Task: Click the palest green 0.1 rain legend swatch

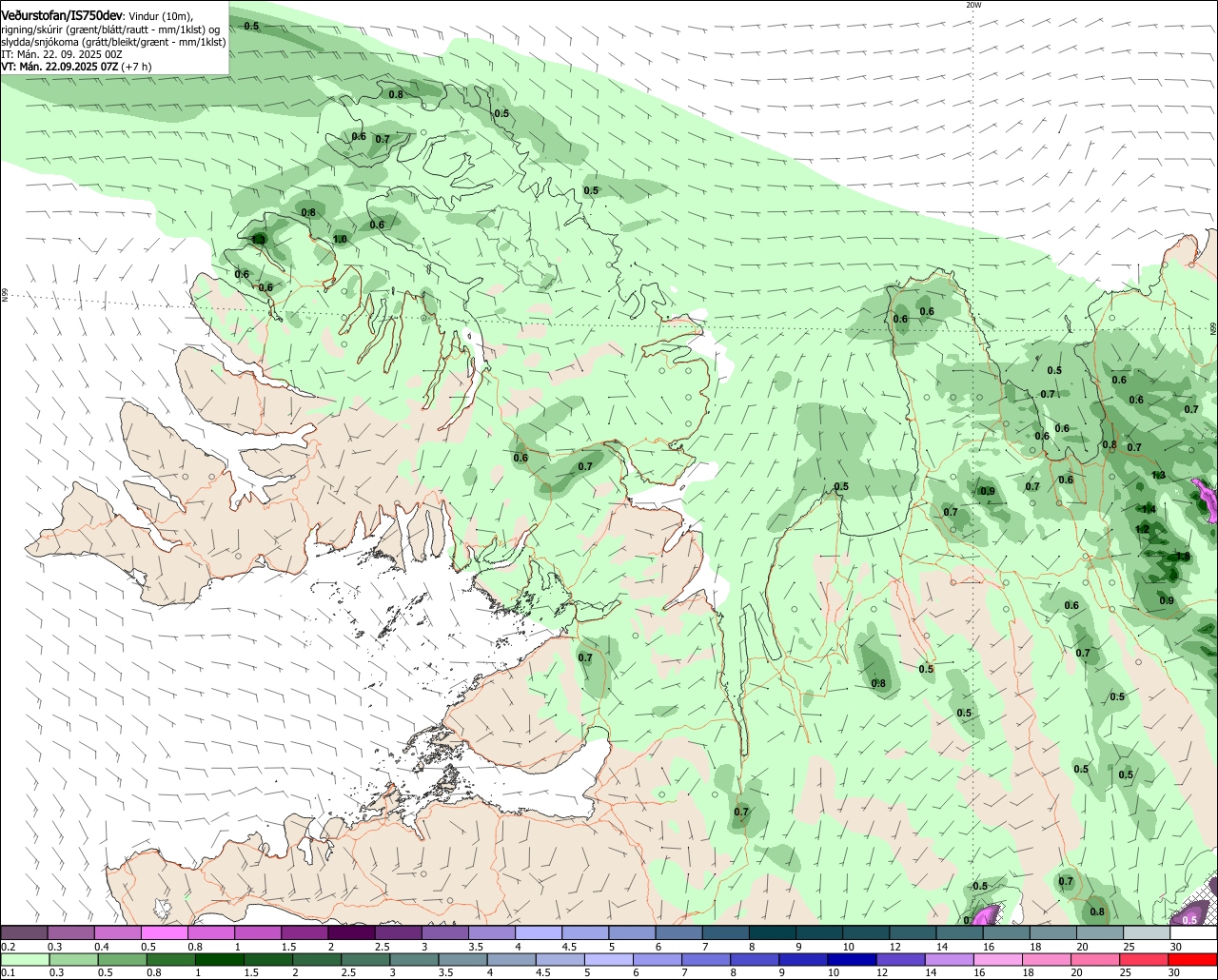Action: [25, 960]
